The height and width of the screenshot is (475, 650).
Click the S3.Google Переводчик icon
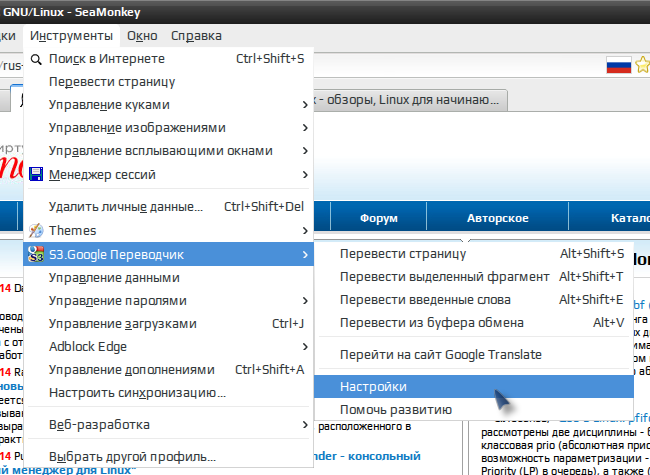pyautogui.click(x=36, y=254)
